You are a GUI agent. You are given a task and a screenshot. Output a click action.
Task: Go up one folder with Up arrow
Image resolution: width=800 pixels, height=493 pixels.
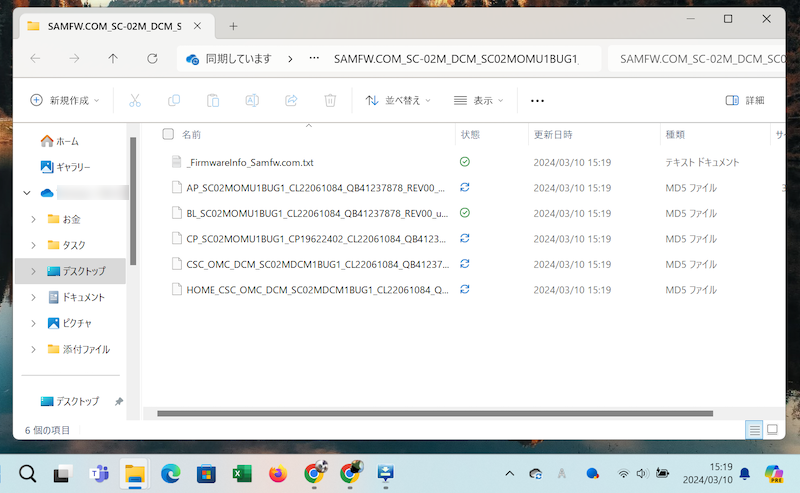[113, 59]
